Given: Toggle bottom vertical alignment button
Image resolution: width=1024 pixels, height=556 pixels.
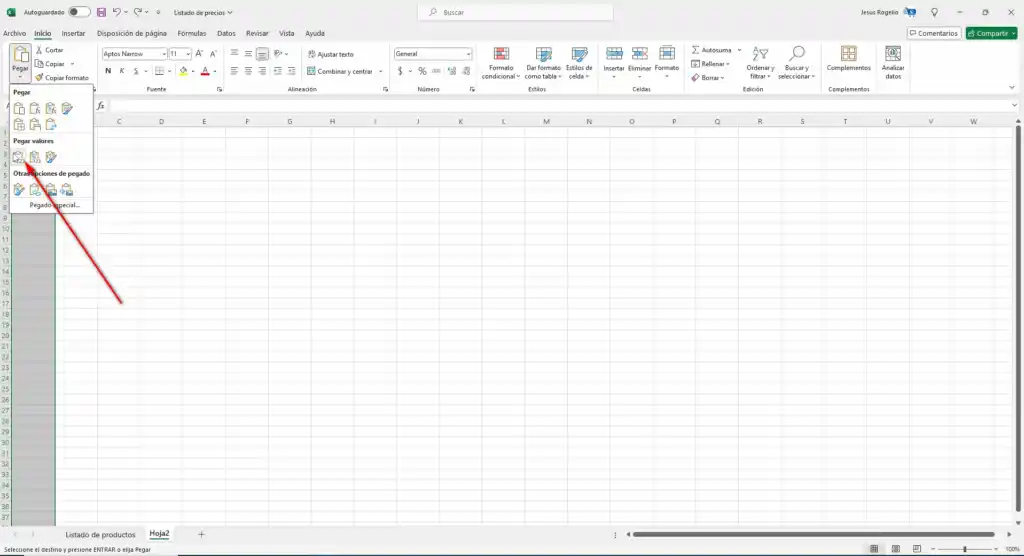Looking at the screenshot, I should [x=263, y=54].
